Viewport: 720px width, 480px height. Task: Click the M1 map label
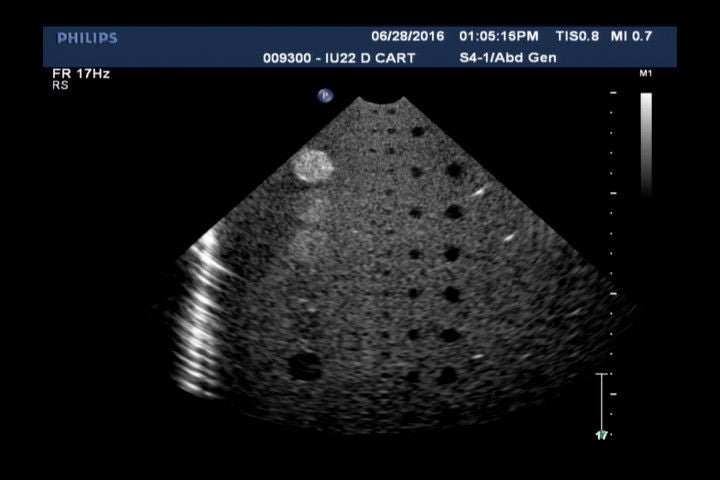[x=645, y=75]
